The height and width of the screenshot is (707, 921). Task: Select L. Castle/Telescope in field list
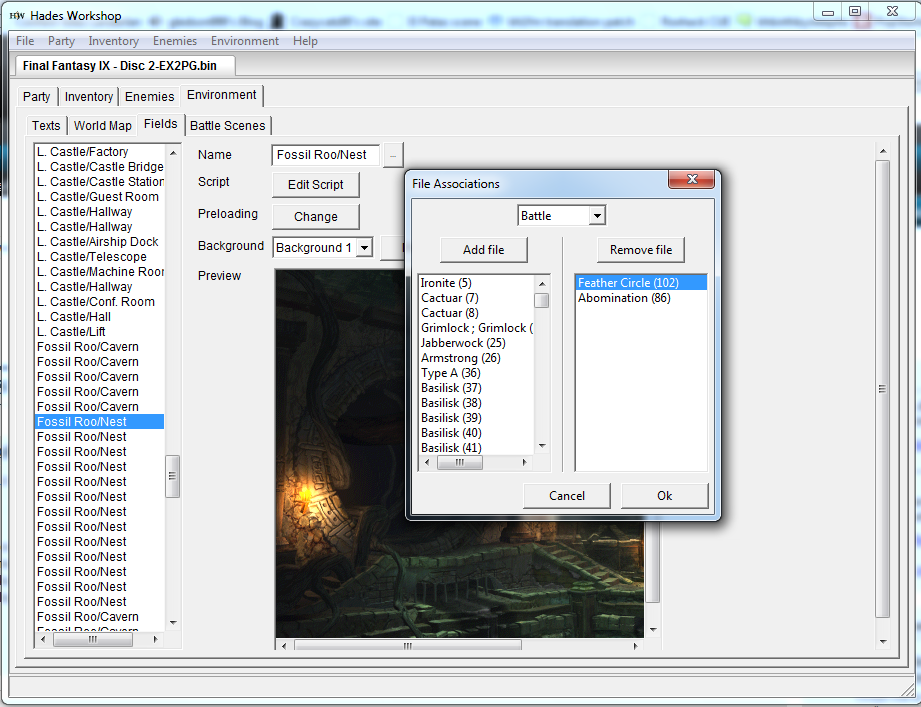pos(100,257)
